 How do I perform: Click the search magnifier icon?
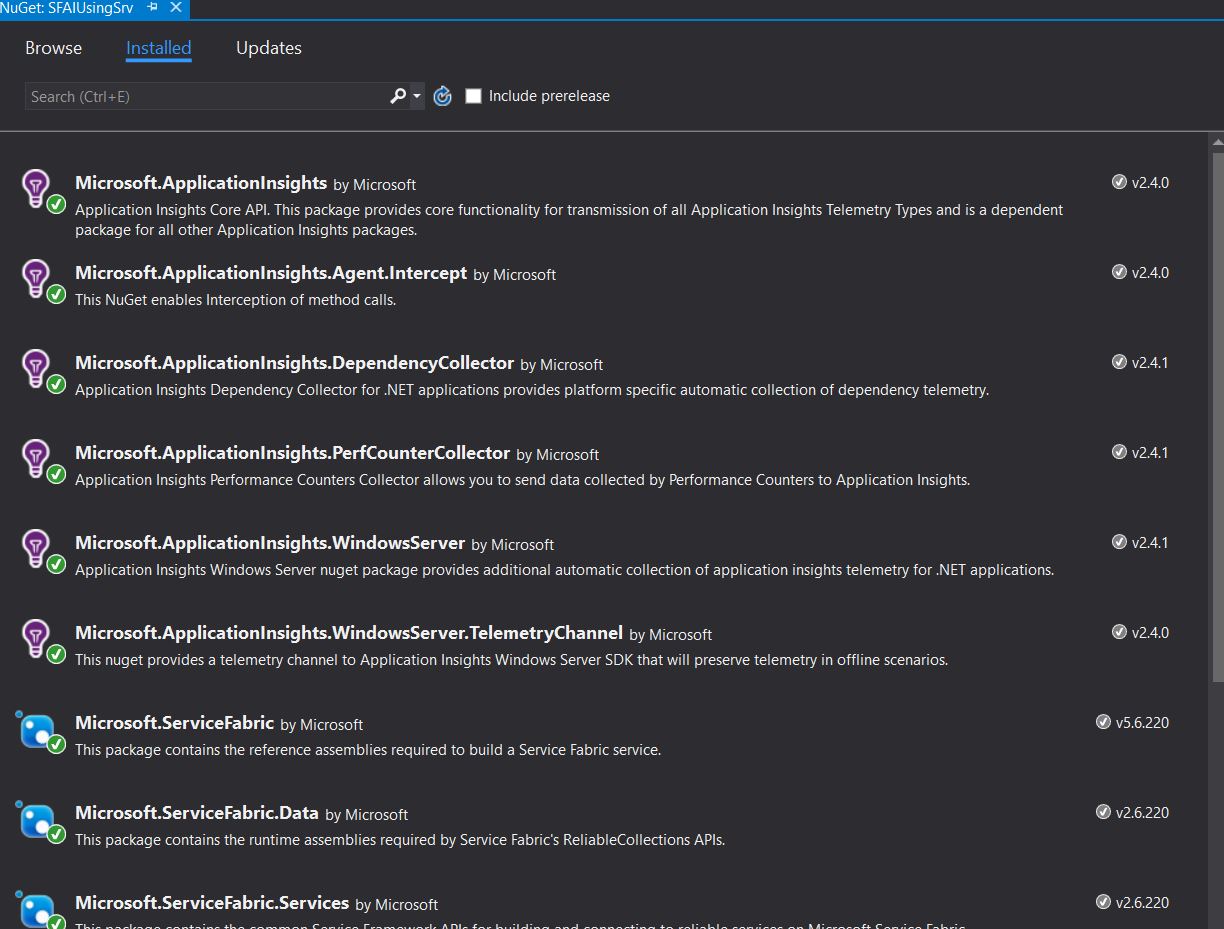(397, 96)
